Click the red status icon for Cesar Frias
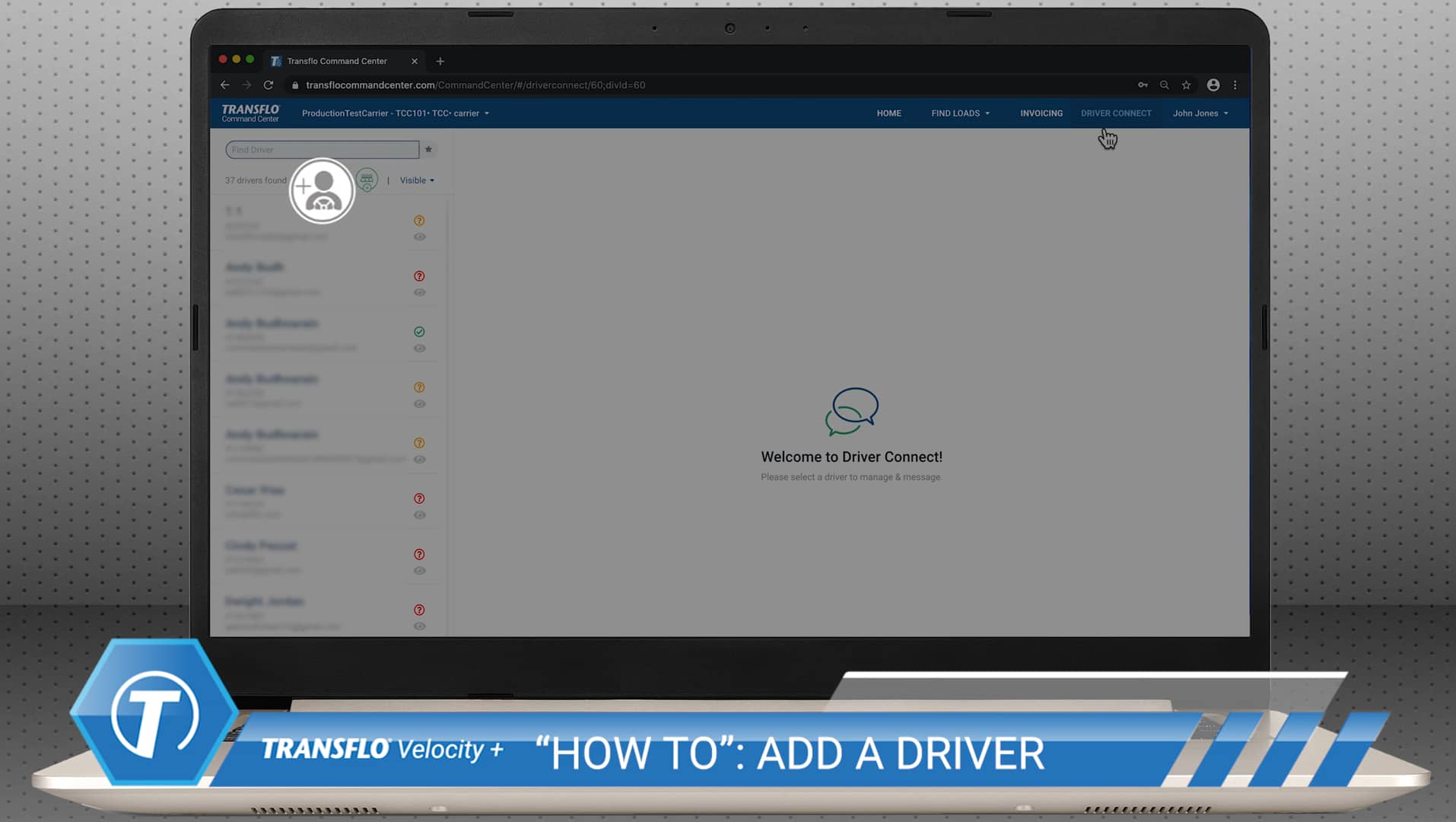 [419, 499]
